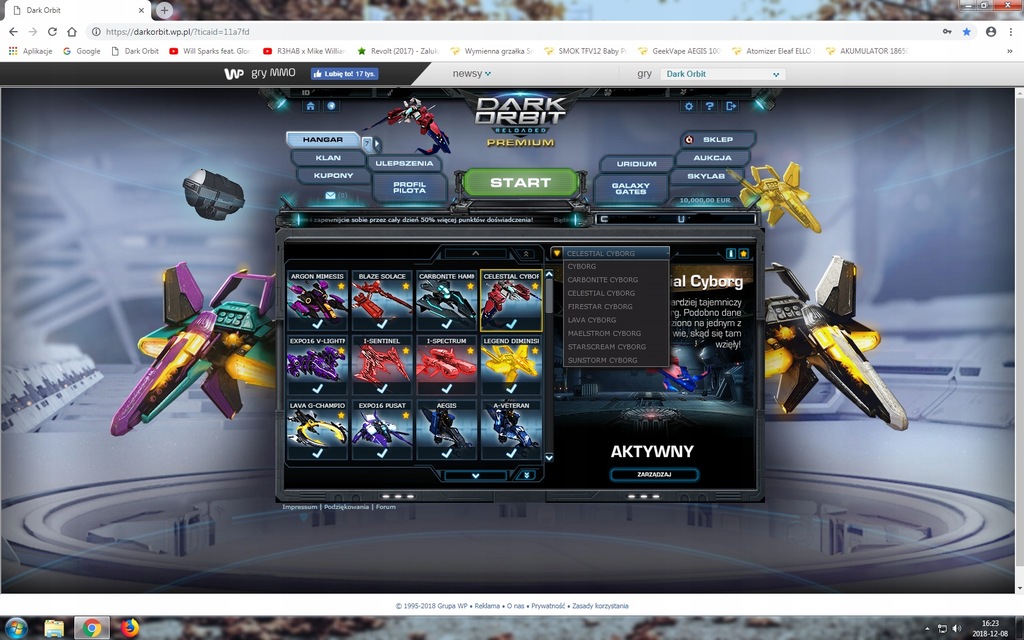Open File Explorer from taskbar
The image size is (1024, 640).
(54, 628)
